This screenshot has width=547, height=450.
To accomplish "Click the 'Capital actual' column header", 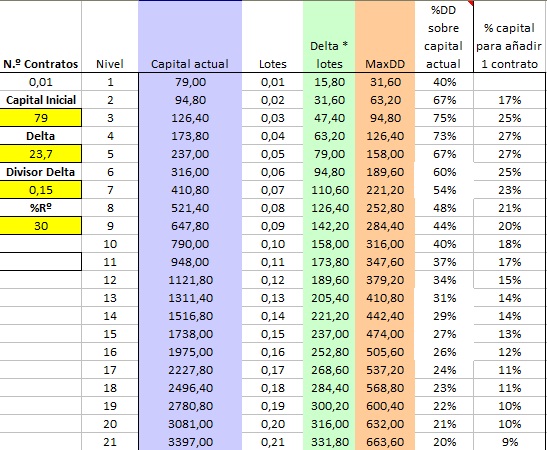I will [190, 36].
